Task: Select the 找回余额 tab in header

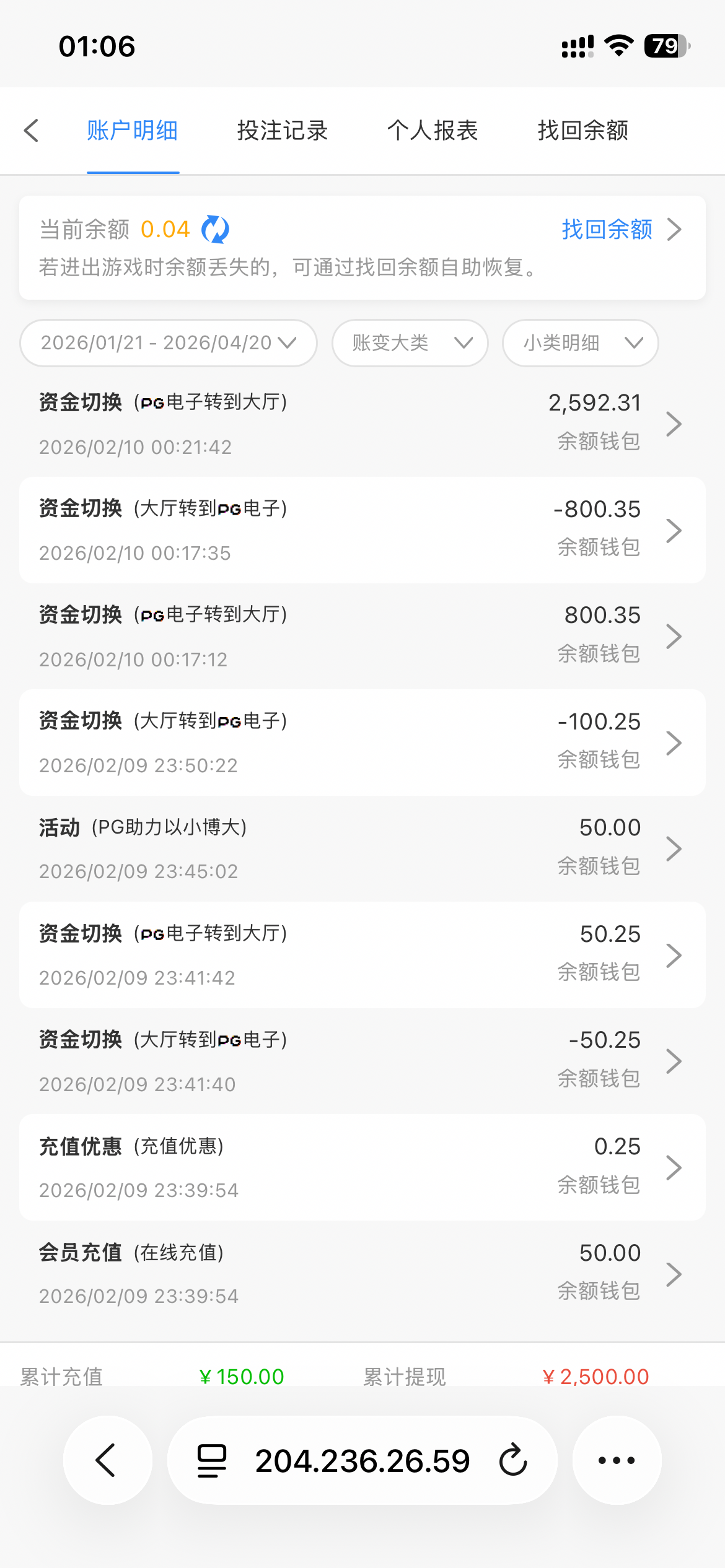Action: tap(583, 131)
